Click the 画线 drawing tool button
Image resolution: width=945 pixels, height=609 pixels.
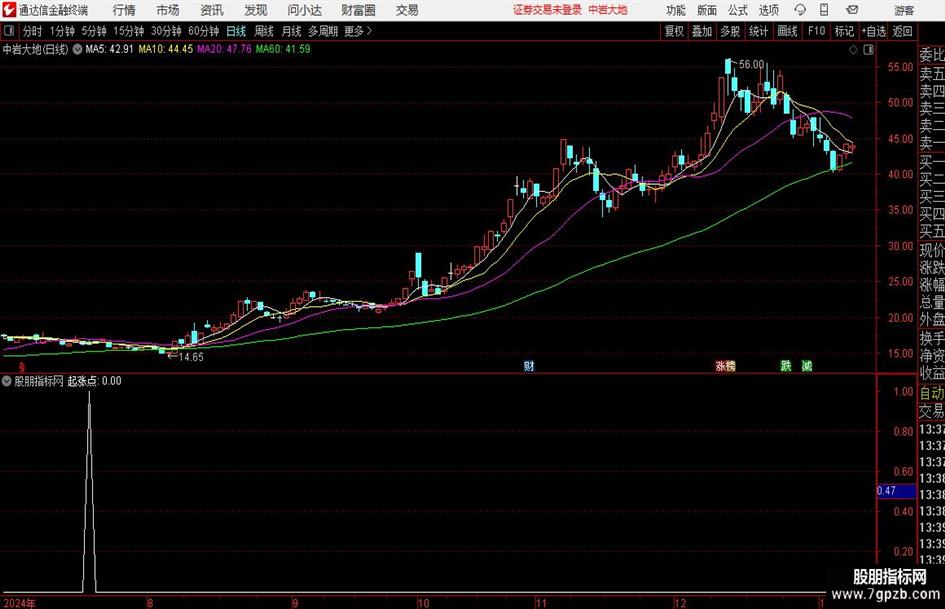point(788,31)
